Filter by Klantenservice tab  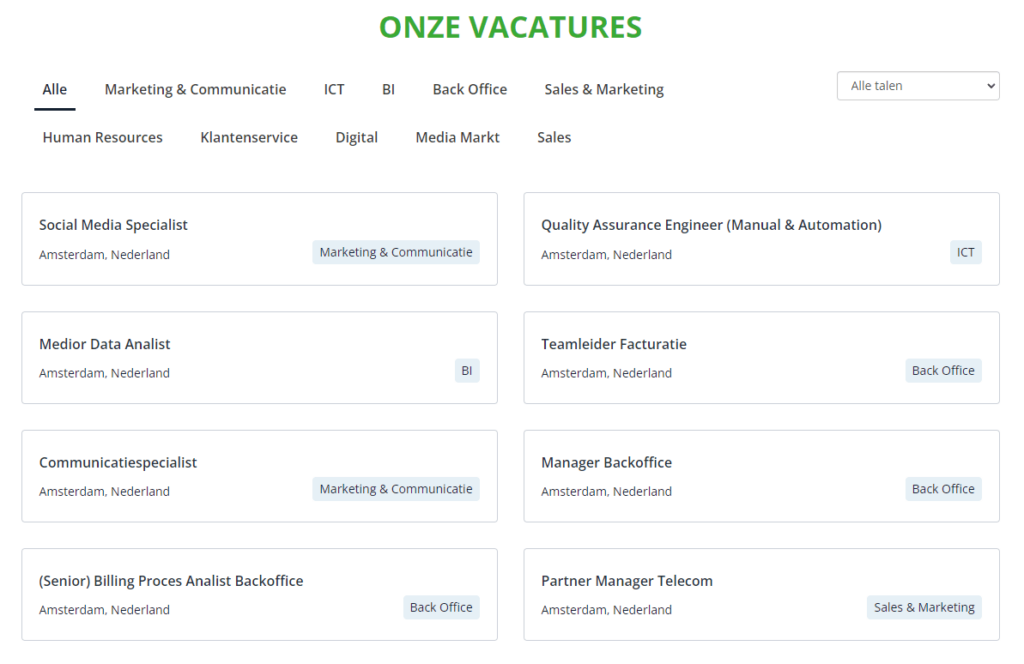[249, 138]
